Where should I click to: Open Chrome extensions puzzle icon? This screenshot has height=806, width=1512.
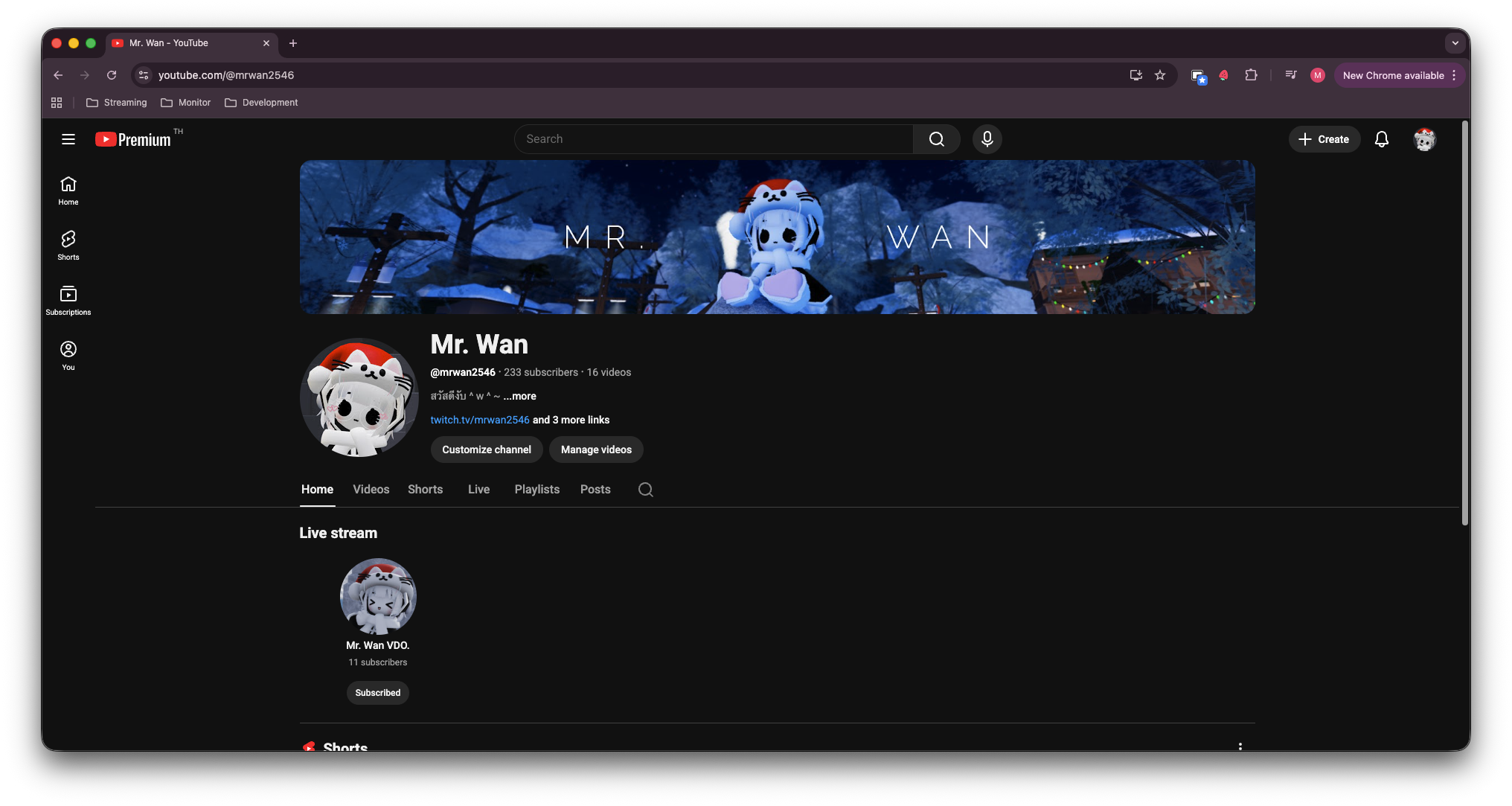[1251, 75]
